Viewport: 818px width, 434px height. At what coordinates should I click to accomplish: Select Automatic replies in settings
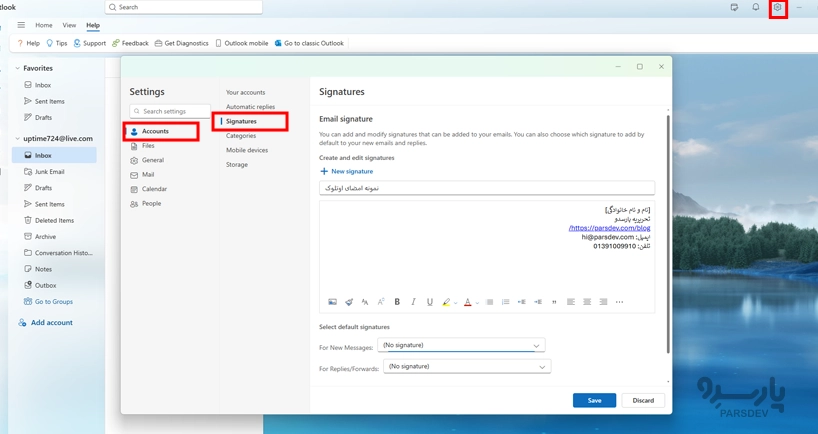point(250,107)
